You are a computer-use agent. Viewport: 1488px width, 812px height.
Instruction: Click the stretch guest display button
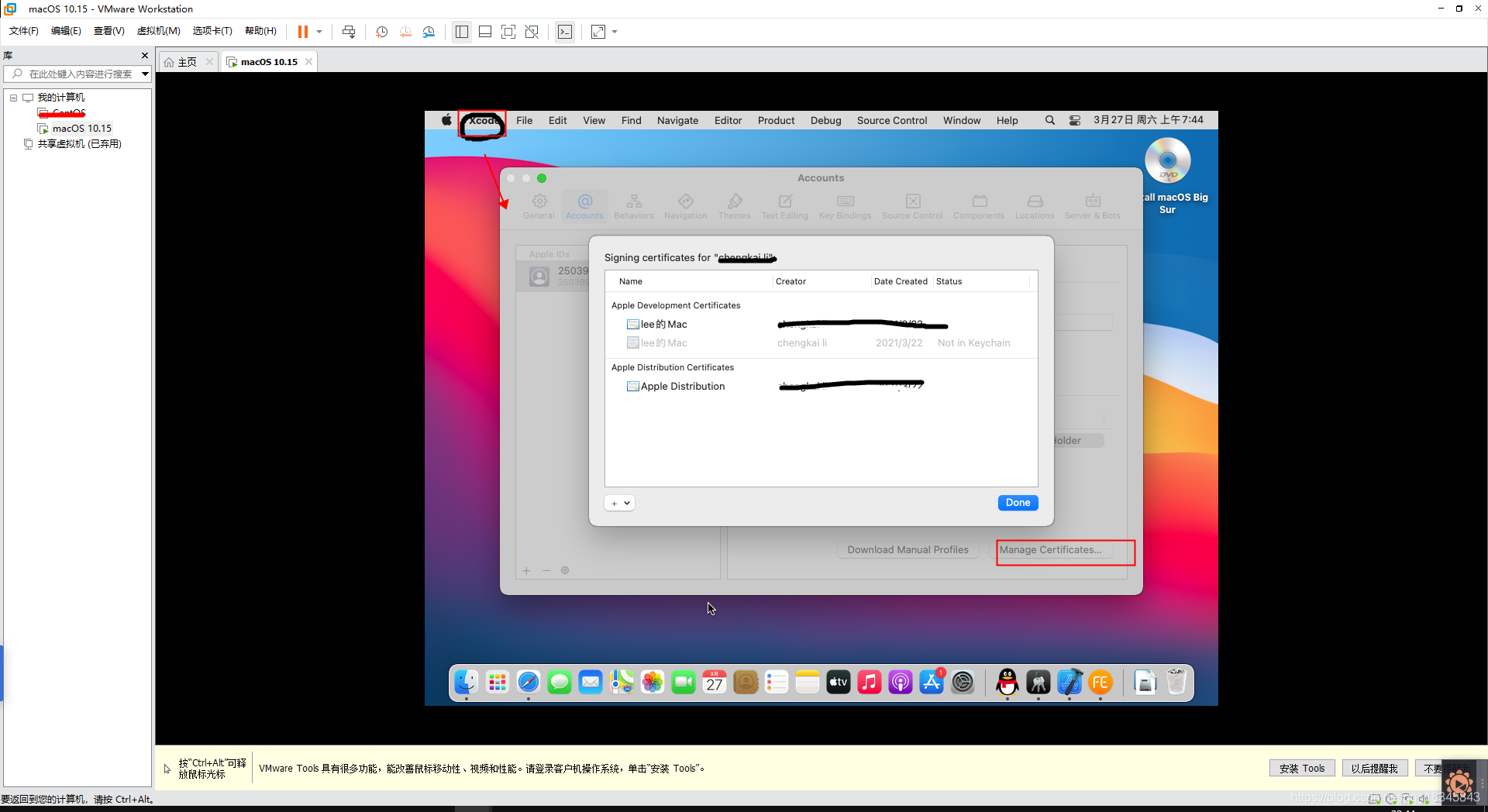[x=598, y=32]
